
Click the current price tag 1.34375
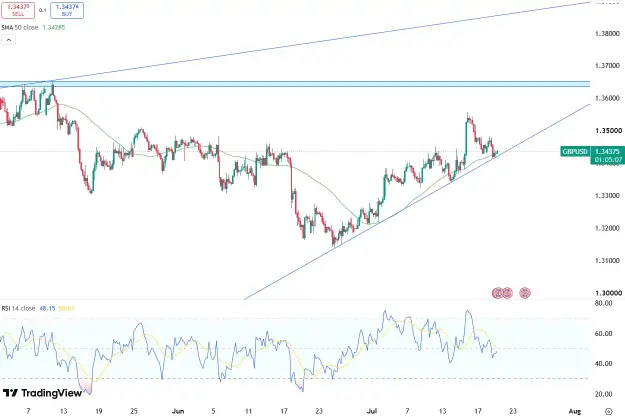[607, 151]
